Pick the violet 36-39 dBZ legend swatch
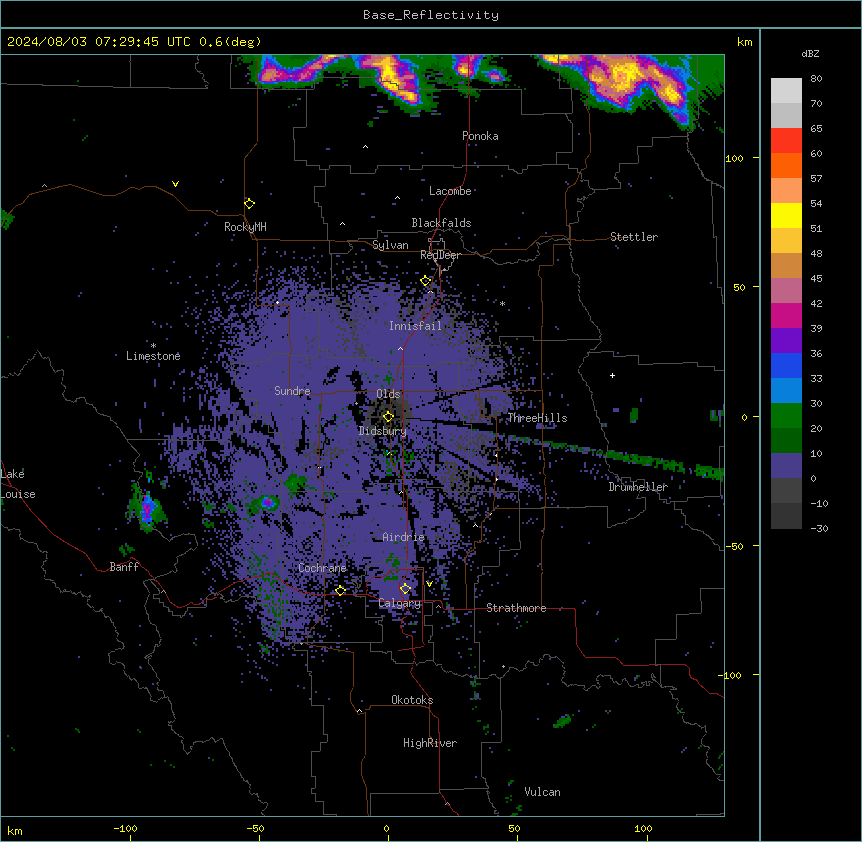This screenshot has height=842, width=862. (x=786, y=341)
